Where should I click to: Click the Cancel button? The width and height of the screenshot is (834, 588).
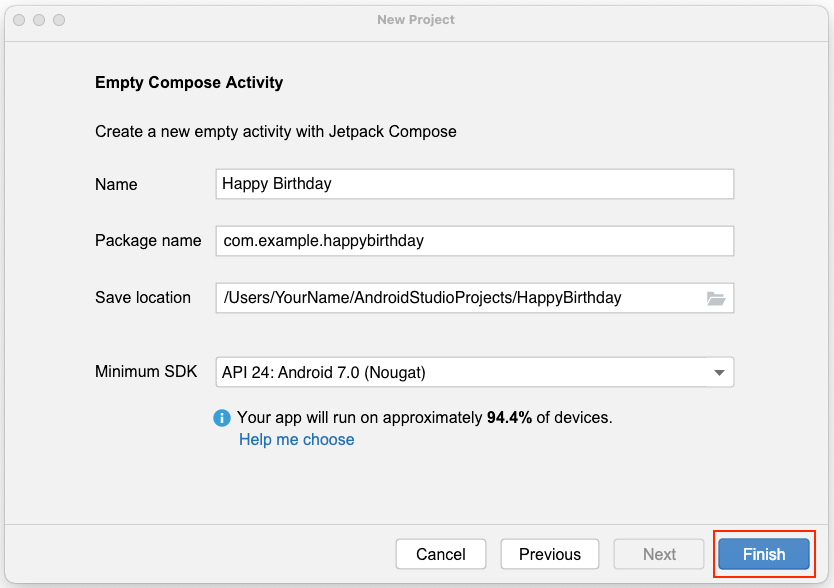click(x=441, y=554)
